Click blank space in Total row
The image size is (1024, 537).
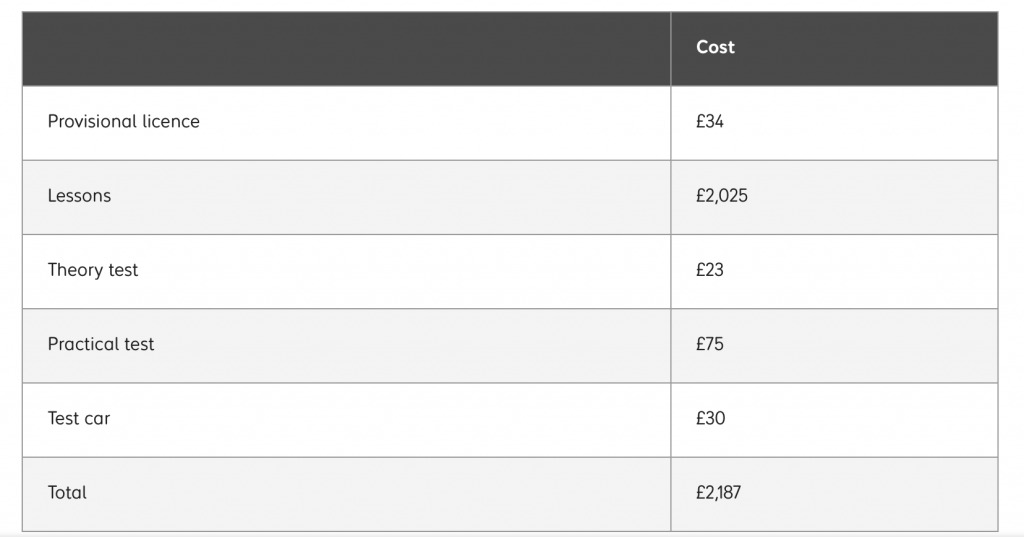[x=379, y=495]
